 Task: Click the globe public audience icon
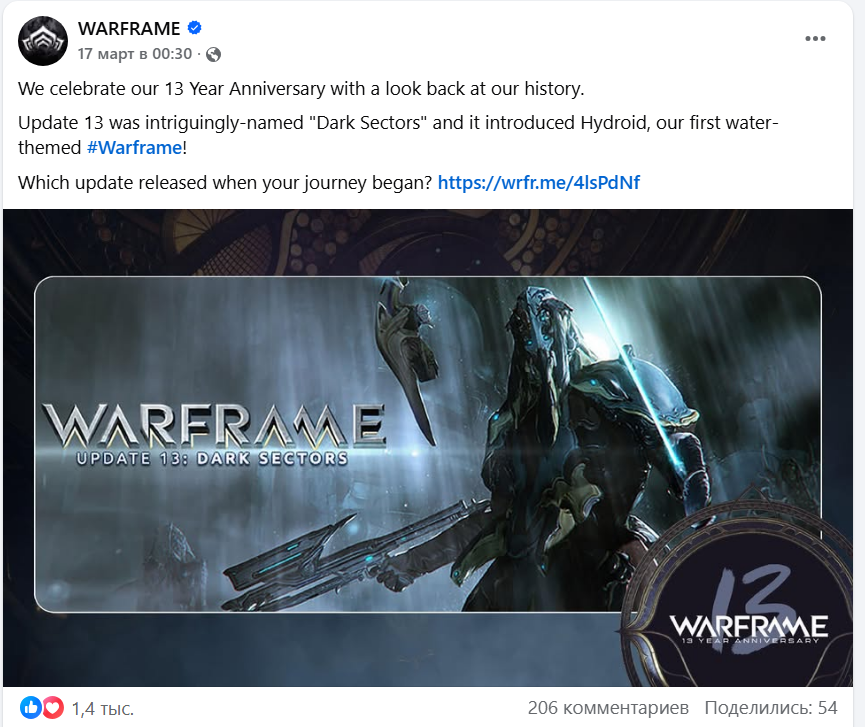213,54
